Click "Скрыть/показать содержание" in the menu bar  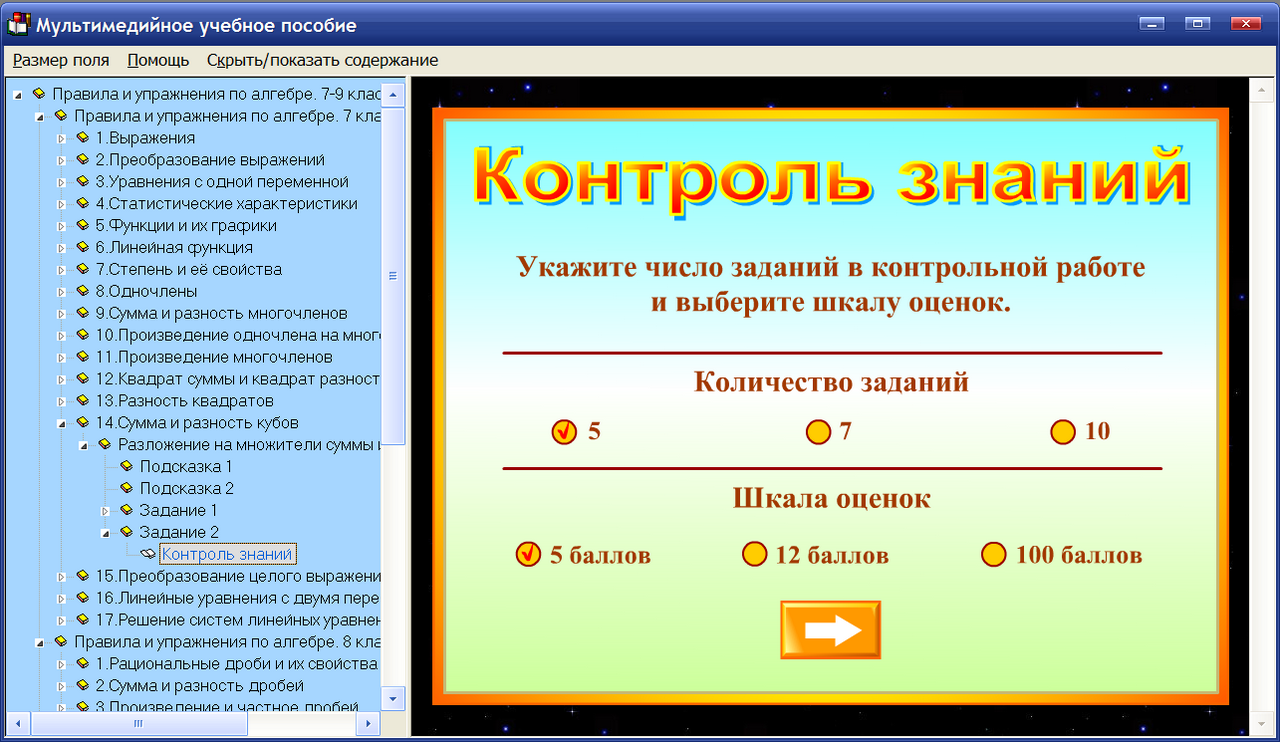click(x=322, y=60)
